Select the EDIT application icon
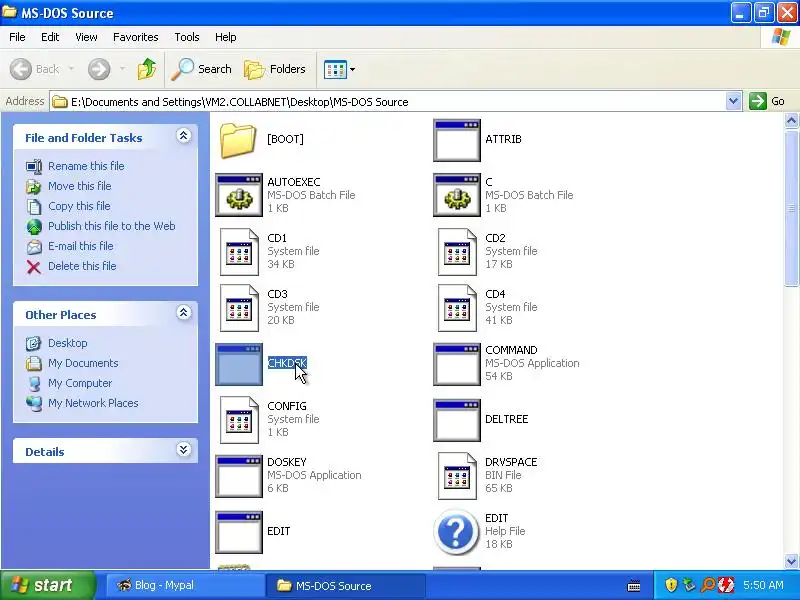 239,532
